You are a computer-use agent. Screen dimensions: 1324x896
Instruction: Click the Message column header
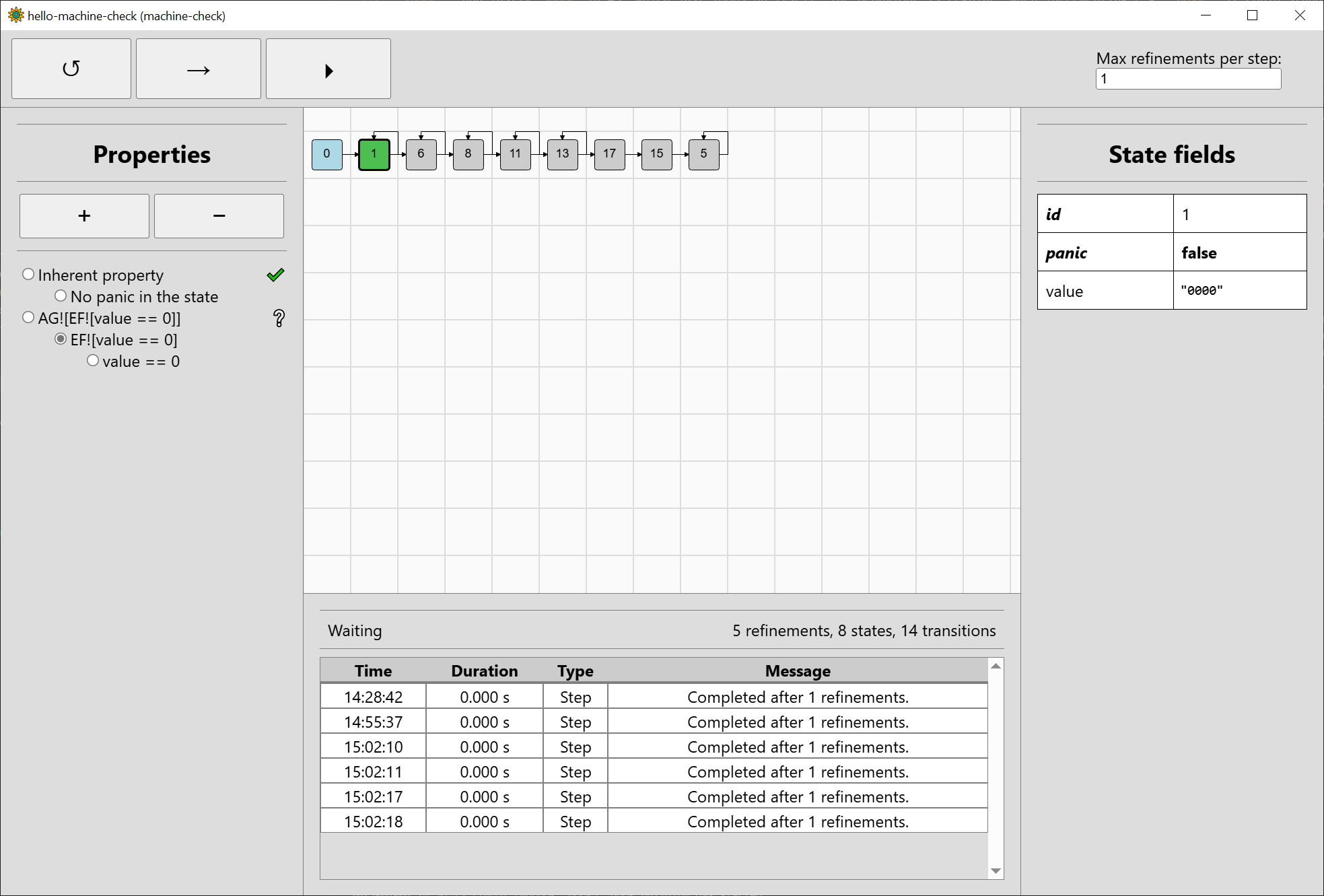click(798, 671)
